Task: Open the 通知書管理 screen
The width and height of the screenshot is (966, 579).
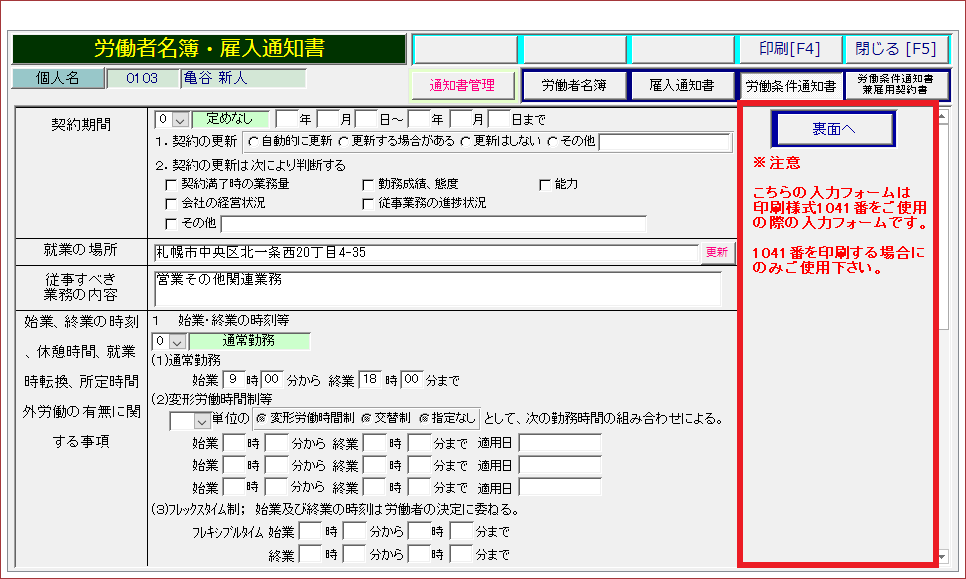Action: 463,86
